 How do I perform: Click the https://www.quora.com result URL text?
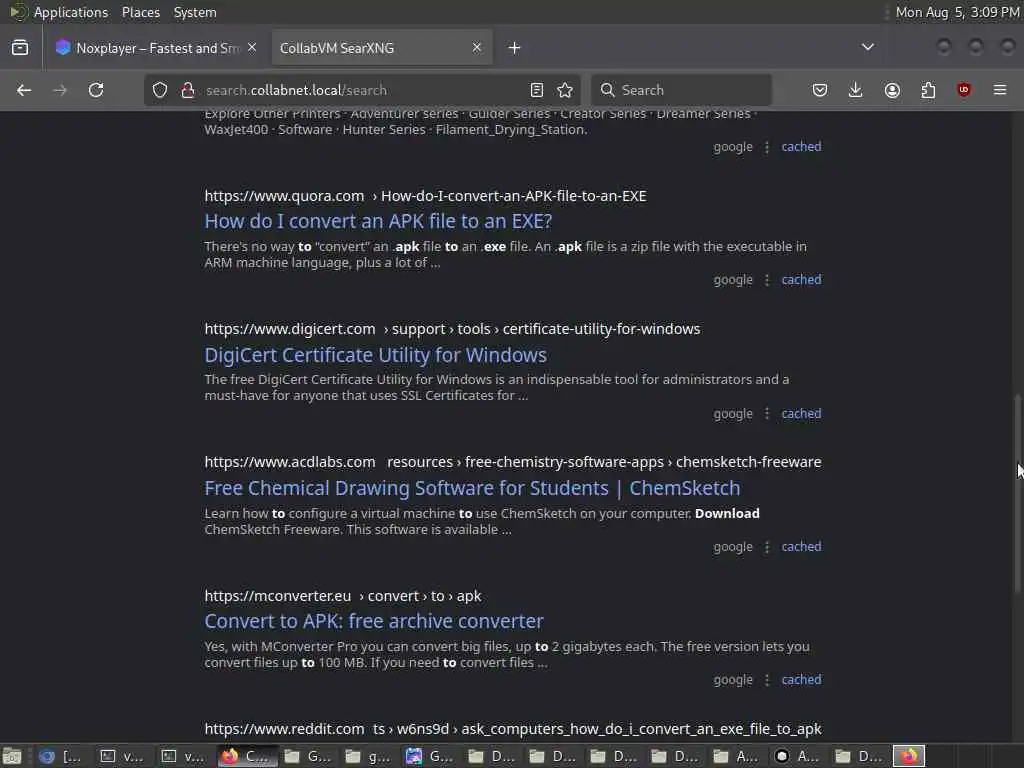[x=284, y=196]
